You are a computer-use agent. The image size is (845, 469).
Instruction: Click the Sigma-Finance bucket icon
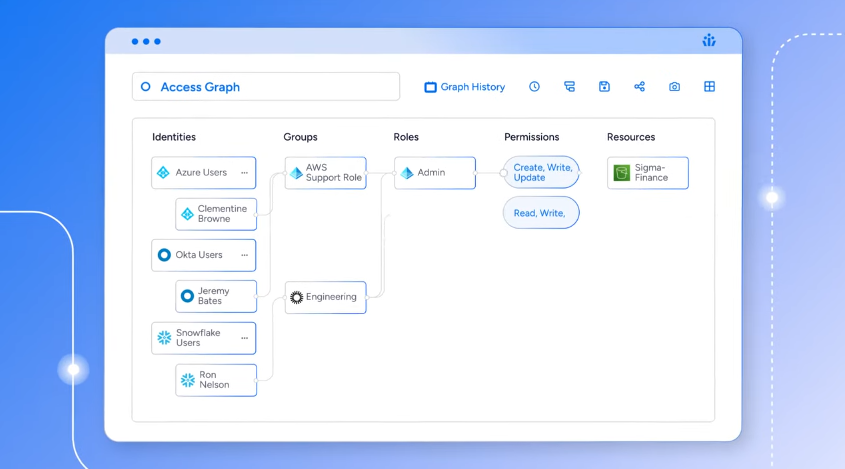click(621, 173)
